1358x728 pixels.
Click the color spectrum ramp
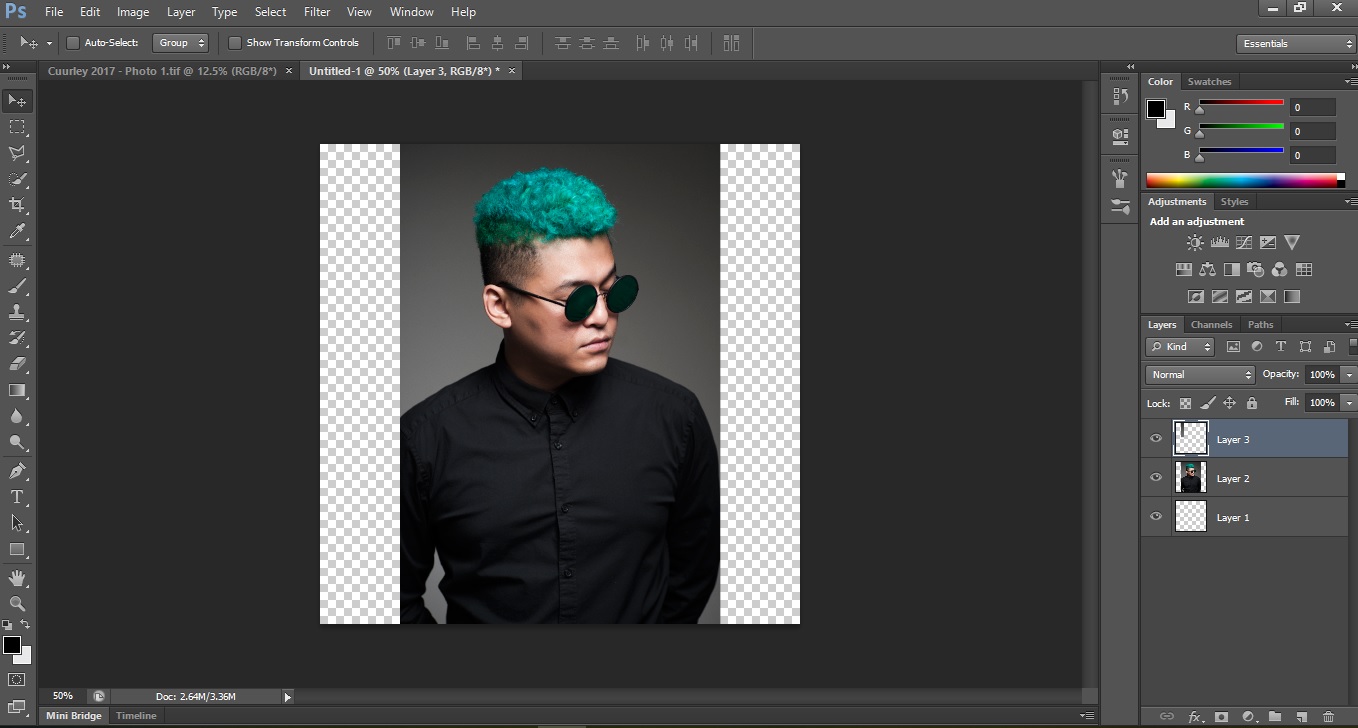[1245, 180]
